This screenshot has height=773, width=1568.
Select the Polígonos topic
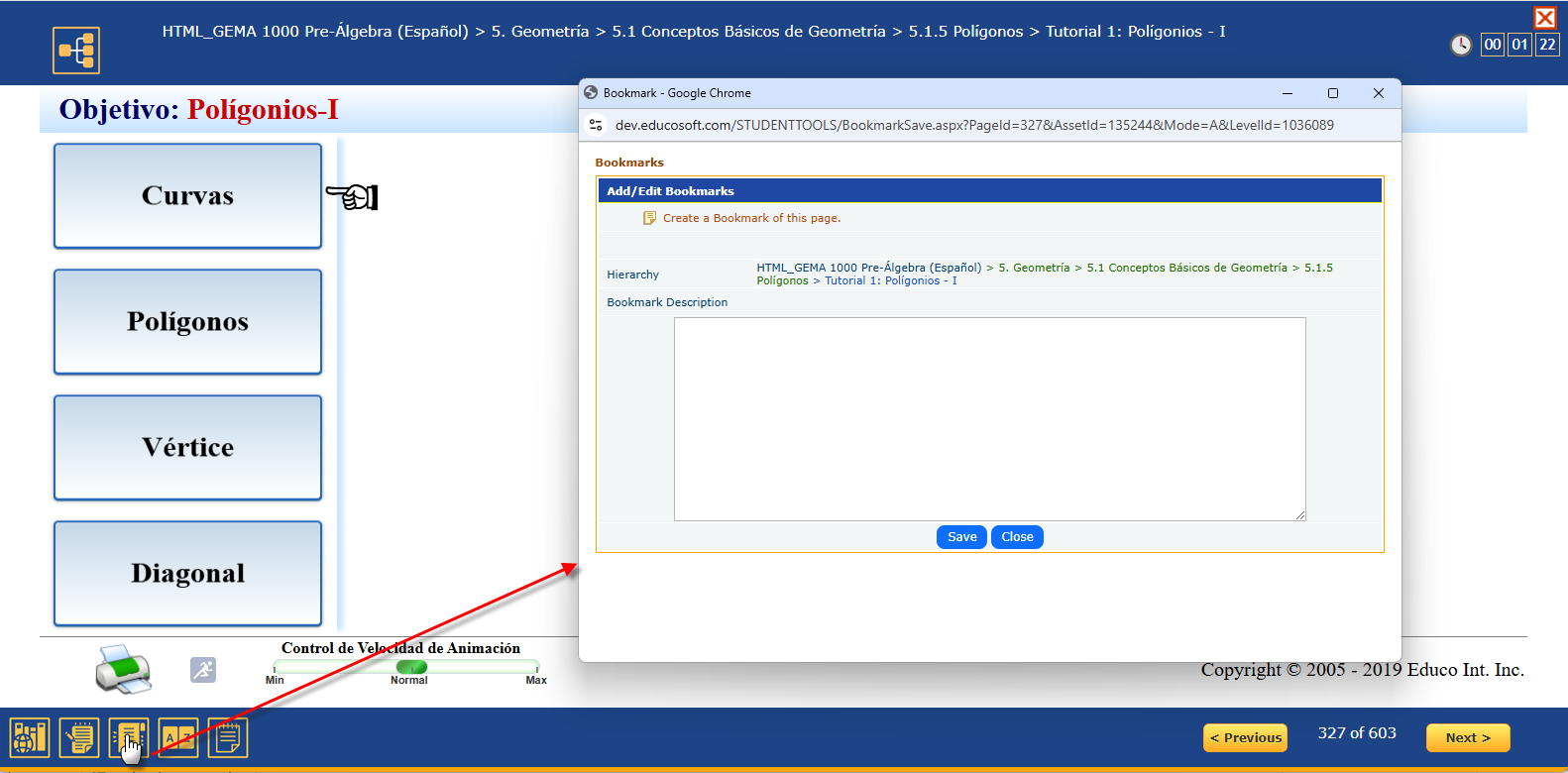coord(187,322)
